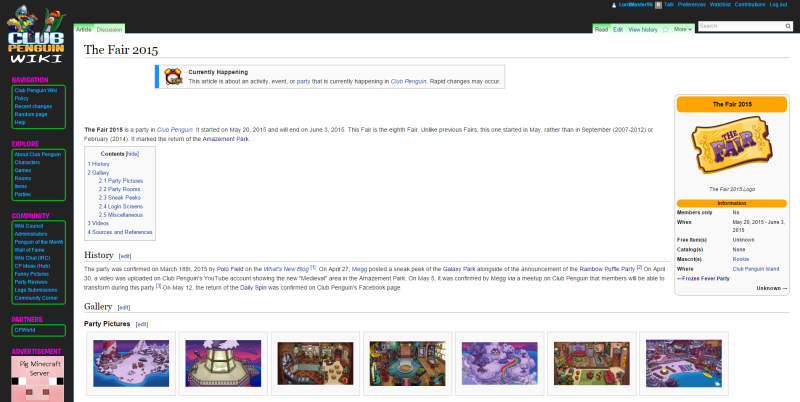Screen dimensions: 800x402
Task: Focus the Search input field
Action: (x=741, y=26)
